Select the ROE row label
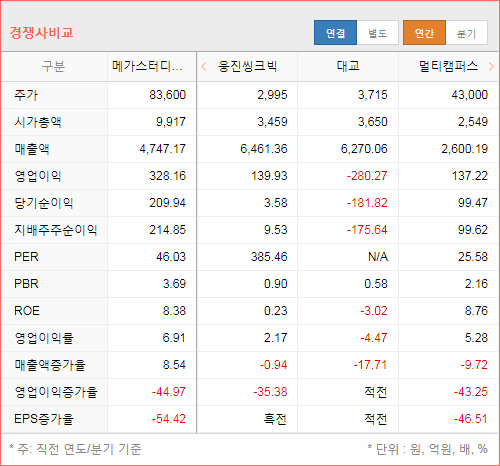This screenshot has width=500, height=466. pos(27,311)
